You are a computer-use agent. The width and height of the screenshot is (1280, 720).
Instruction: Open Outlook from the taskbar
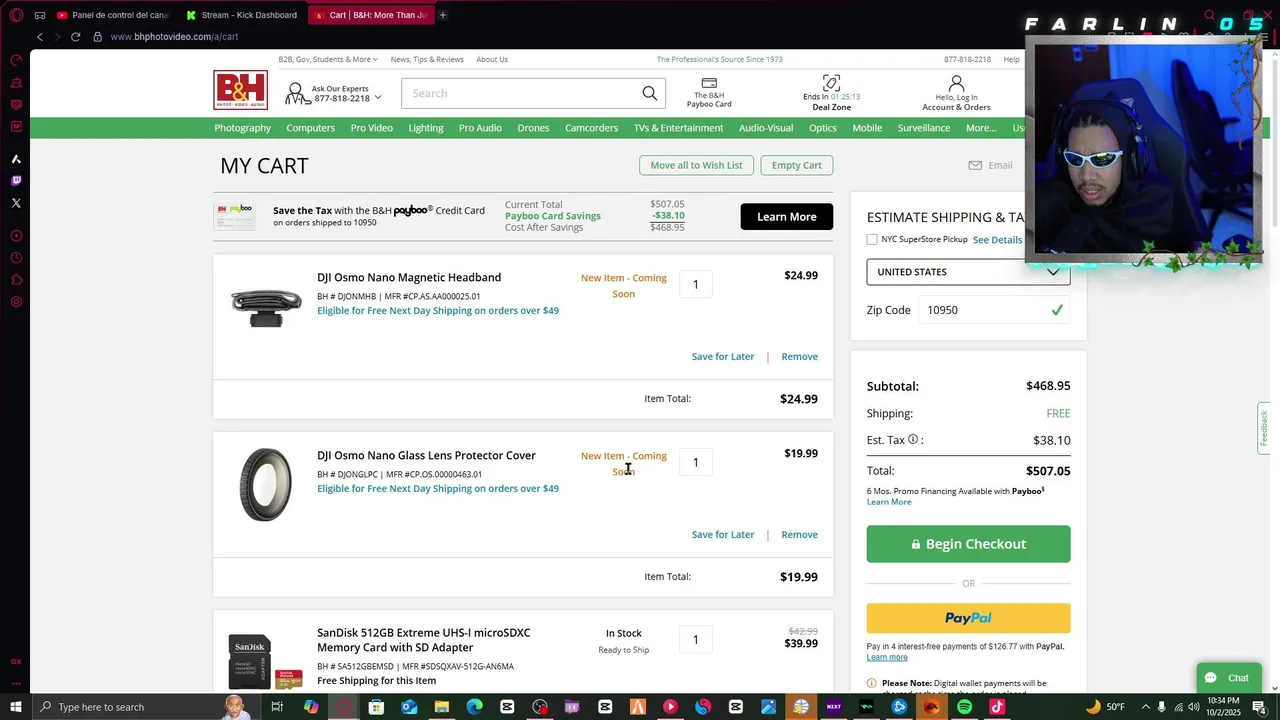[x=409, y=707]
